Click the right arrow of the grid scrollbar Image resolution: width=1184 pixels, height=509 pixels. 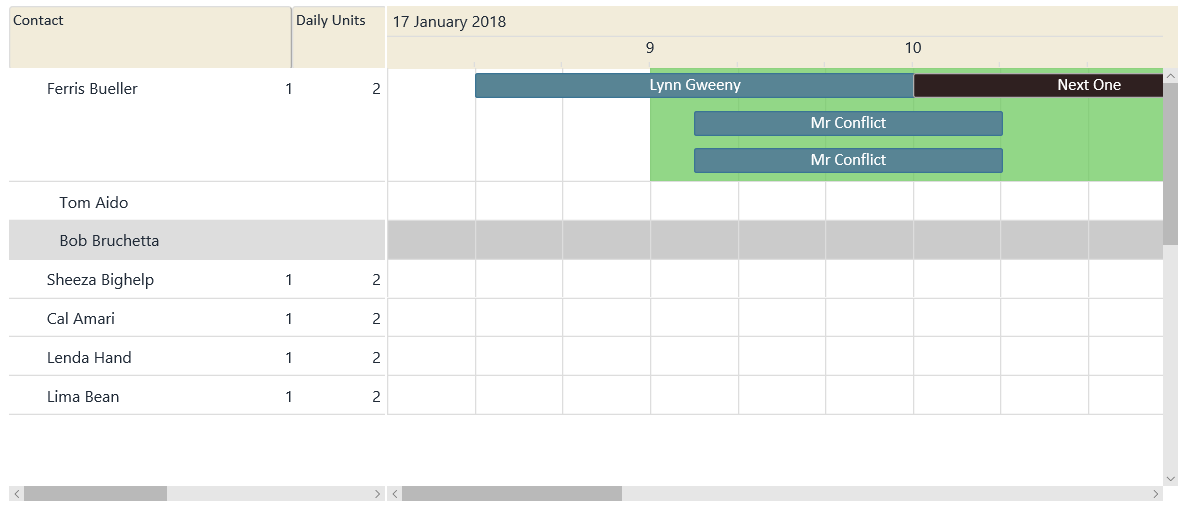[378, 494]
